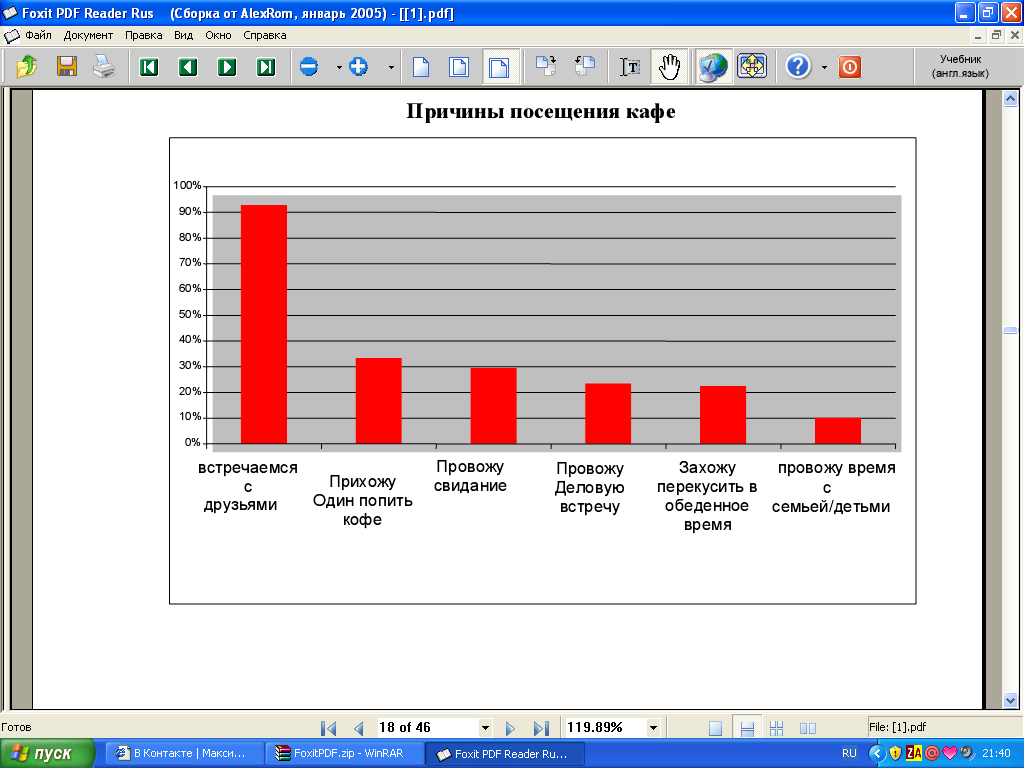
Task: Switch to facing pages layout
Action: pyautogui.click(x=808, y=728)
